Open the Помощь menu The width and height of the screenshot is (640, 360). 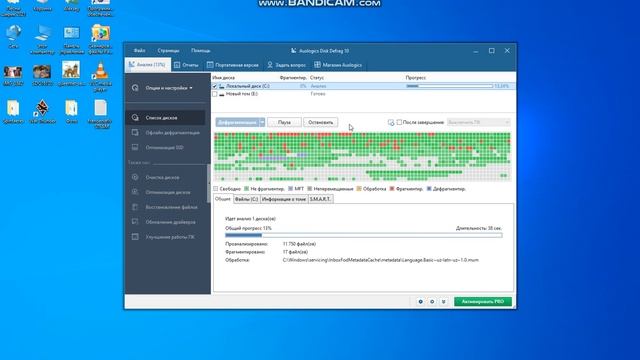point(200,51)
